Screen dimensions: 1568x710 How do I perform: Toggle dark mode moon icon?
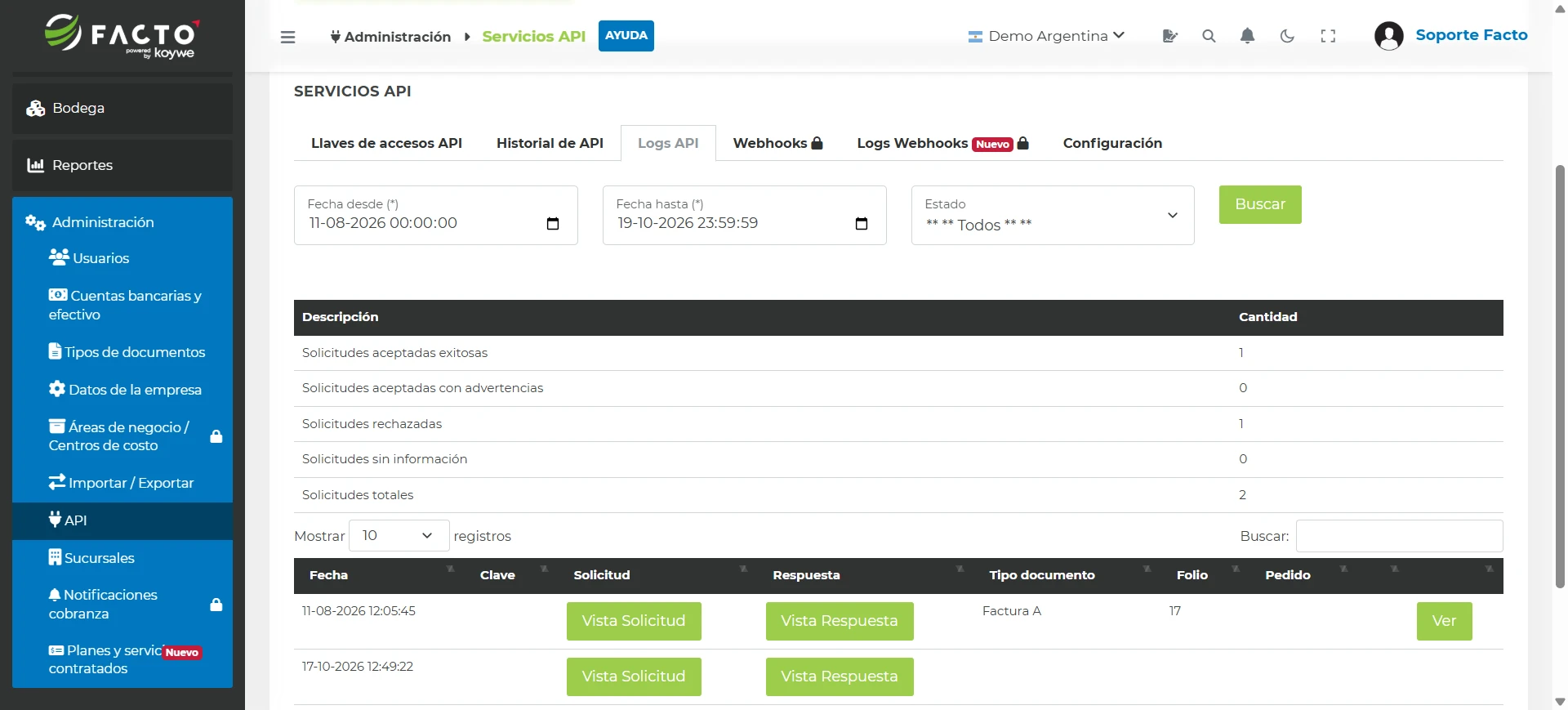tap(1287, 36)
